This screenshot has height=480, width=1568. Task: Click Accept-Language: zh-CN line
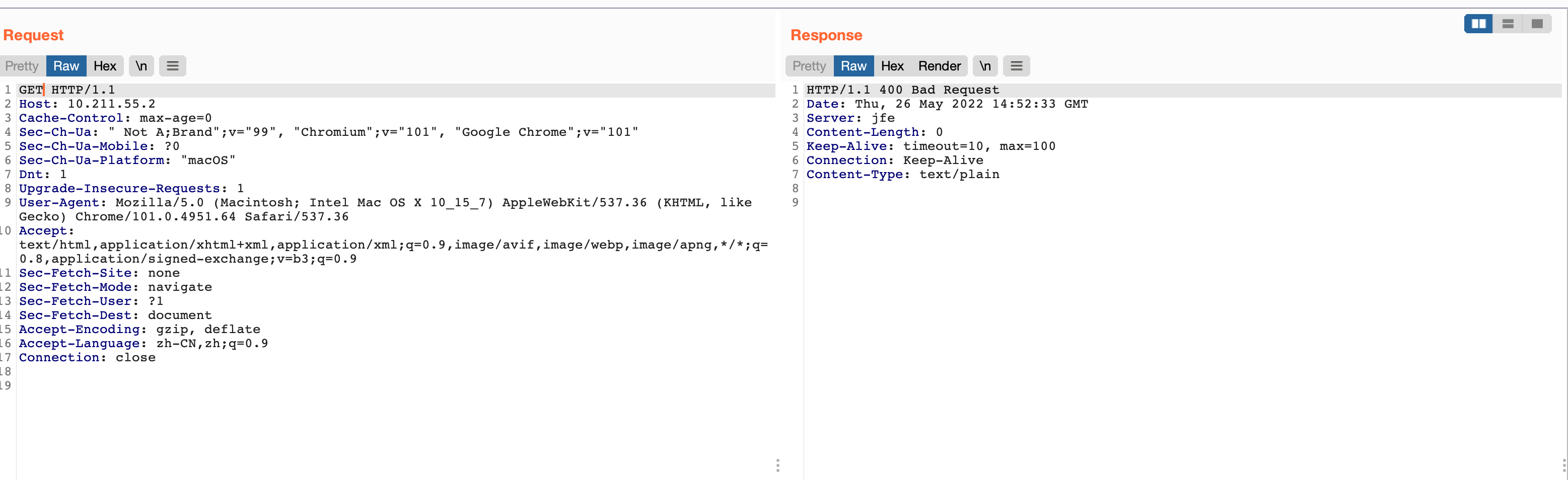[x=144, y=344]
